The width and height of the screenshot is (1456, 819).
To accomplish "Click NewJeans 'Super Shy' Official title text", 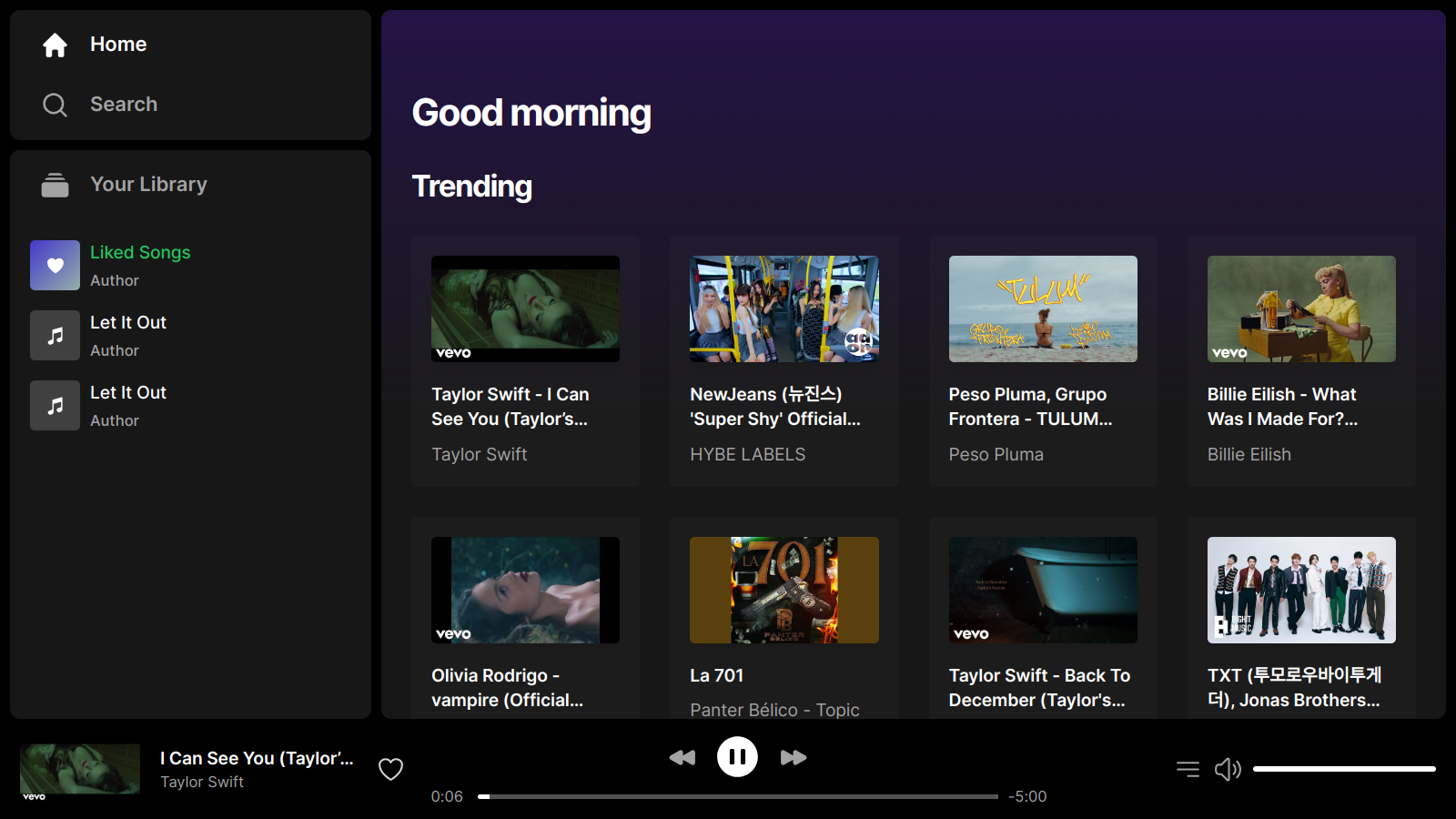I will [x=775, y=407].
